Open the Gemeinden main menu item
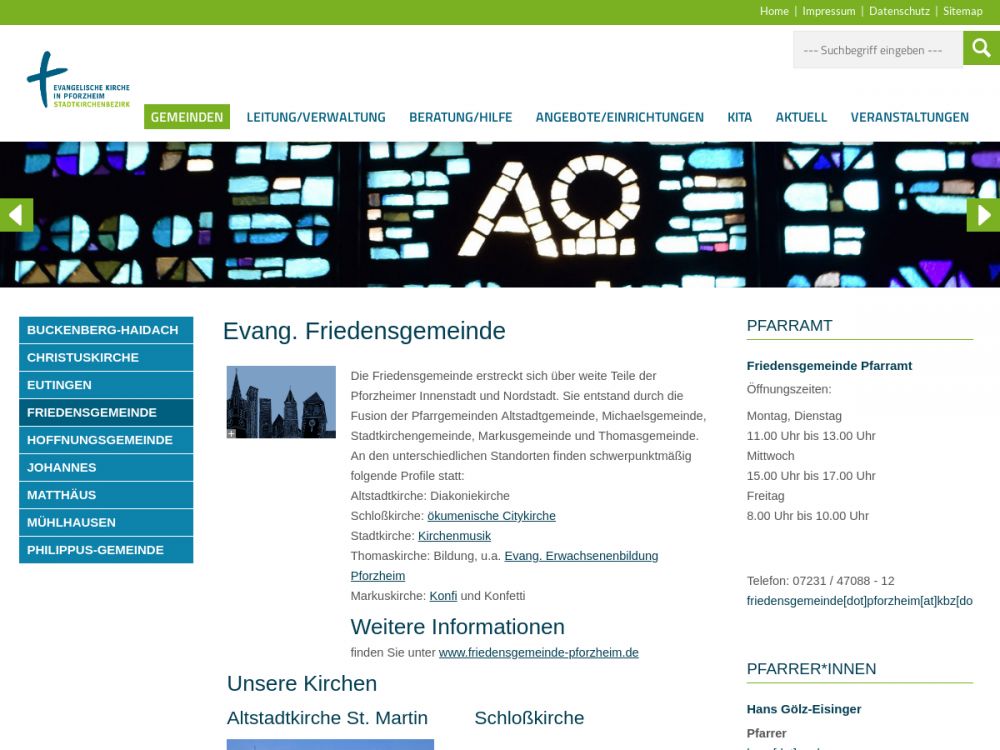 [x=187, y=117]
